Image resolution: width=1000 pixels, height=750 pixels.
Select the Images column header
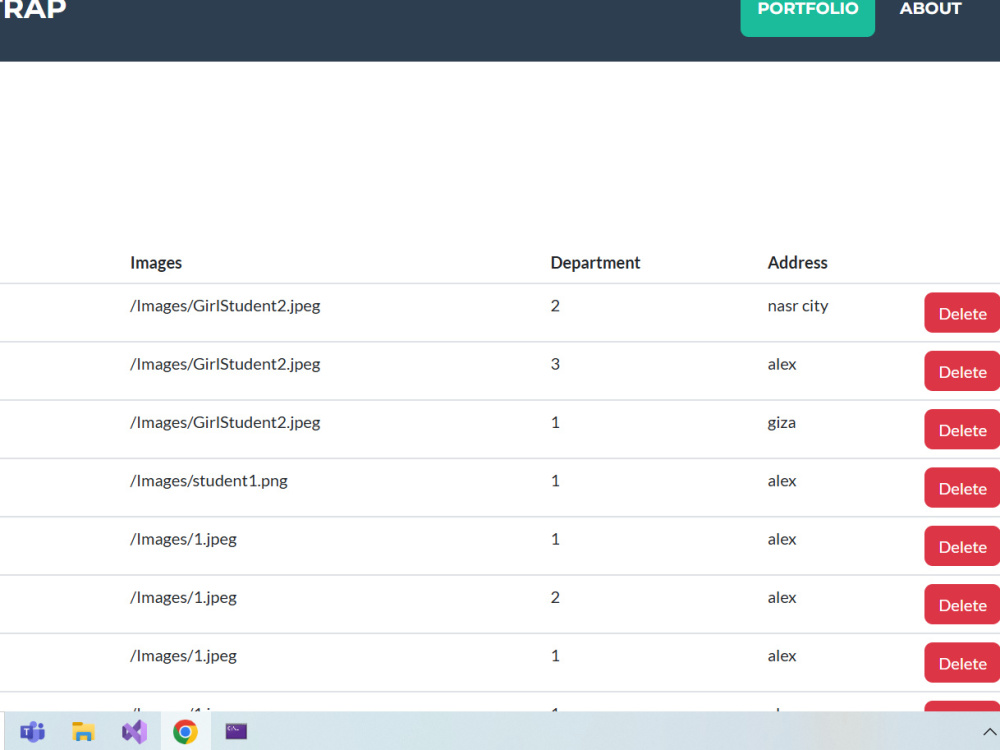[x=156, y=263]
